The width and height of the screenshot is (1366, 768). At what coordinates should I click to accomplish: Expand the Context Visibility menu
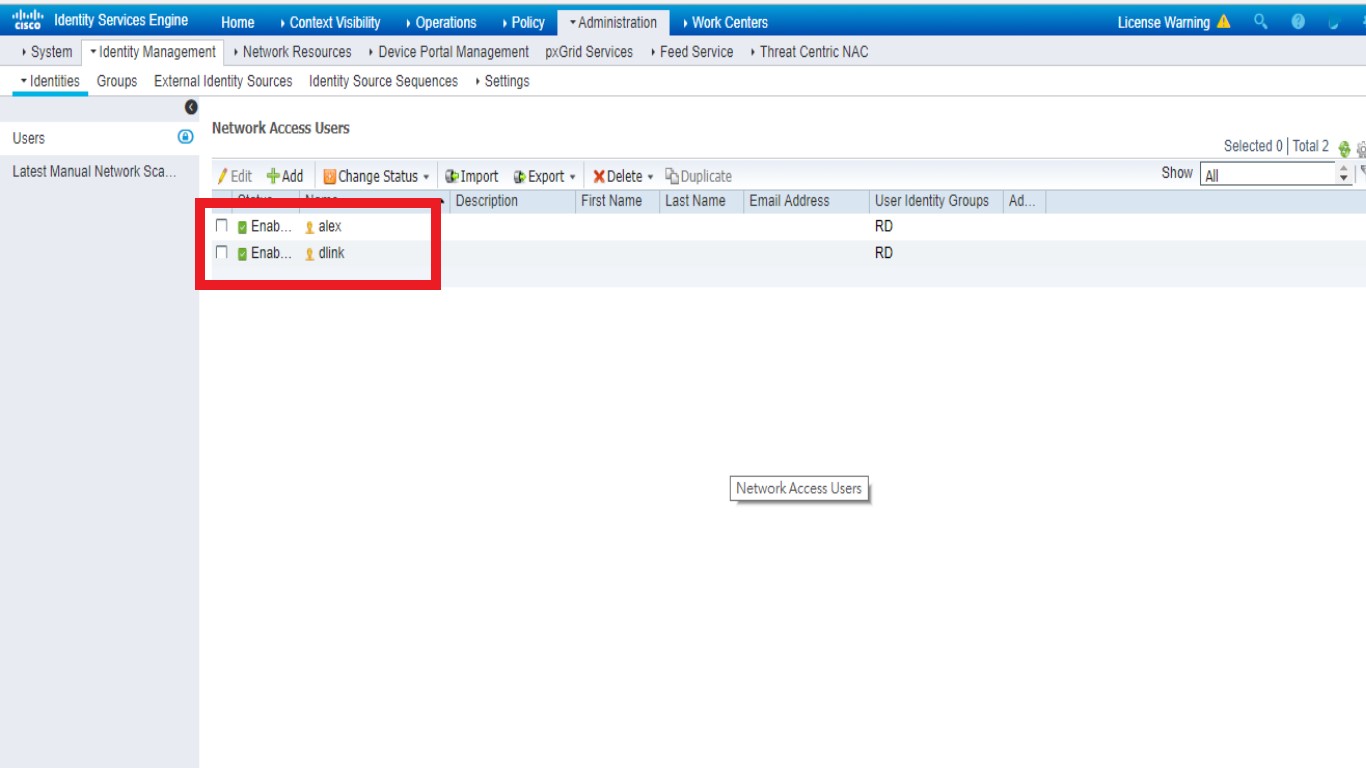(x=331, y=22)
